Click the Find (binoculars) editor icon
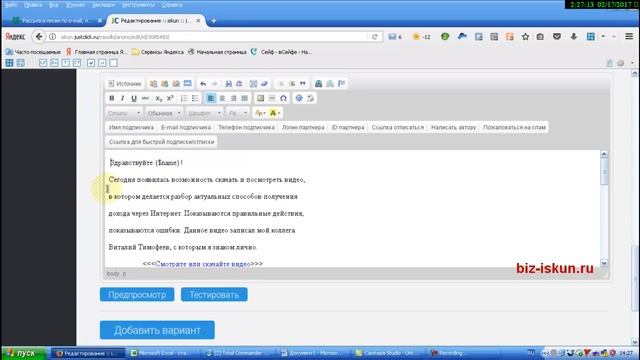 (x=229, y=84)
